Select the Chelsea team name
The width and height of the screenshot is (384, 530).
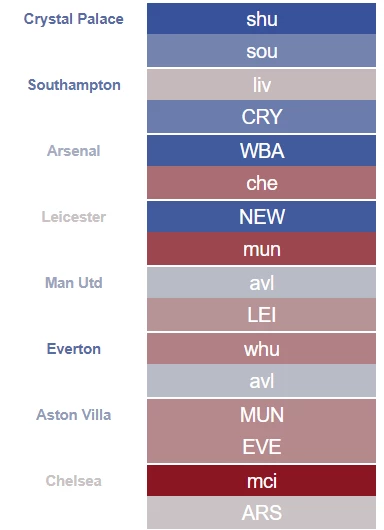(x=73, y=481)
